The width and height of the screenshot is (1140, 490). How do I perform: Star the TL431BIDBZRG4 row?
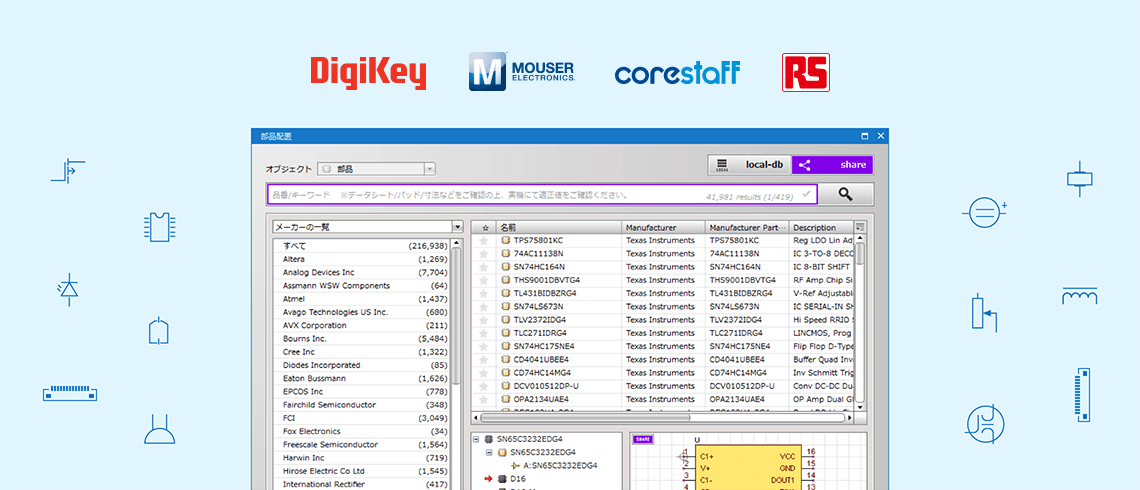point(483,293)
